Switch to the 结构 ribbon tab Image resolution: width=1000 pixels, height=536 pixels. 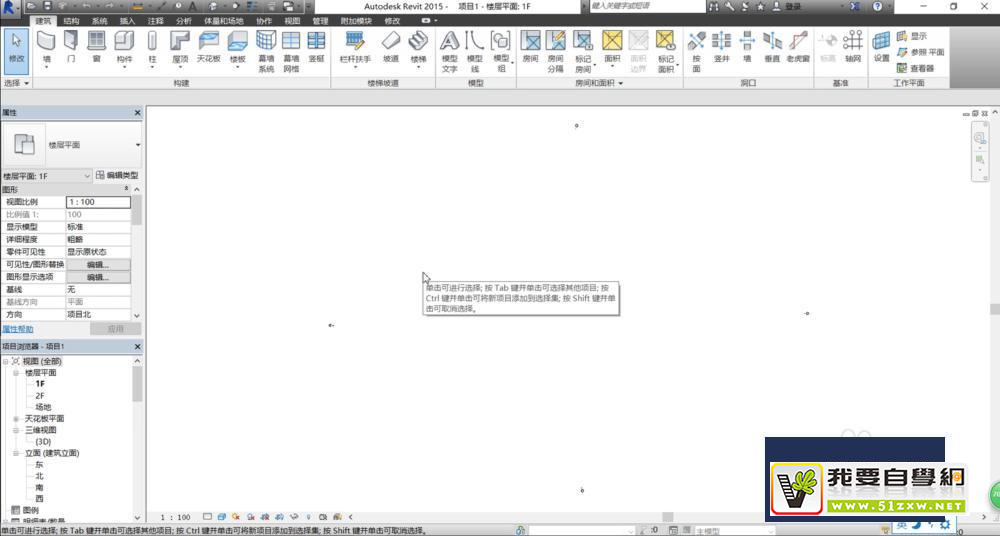click(71, 20)
